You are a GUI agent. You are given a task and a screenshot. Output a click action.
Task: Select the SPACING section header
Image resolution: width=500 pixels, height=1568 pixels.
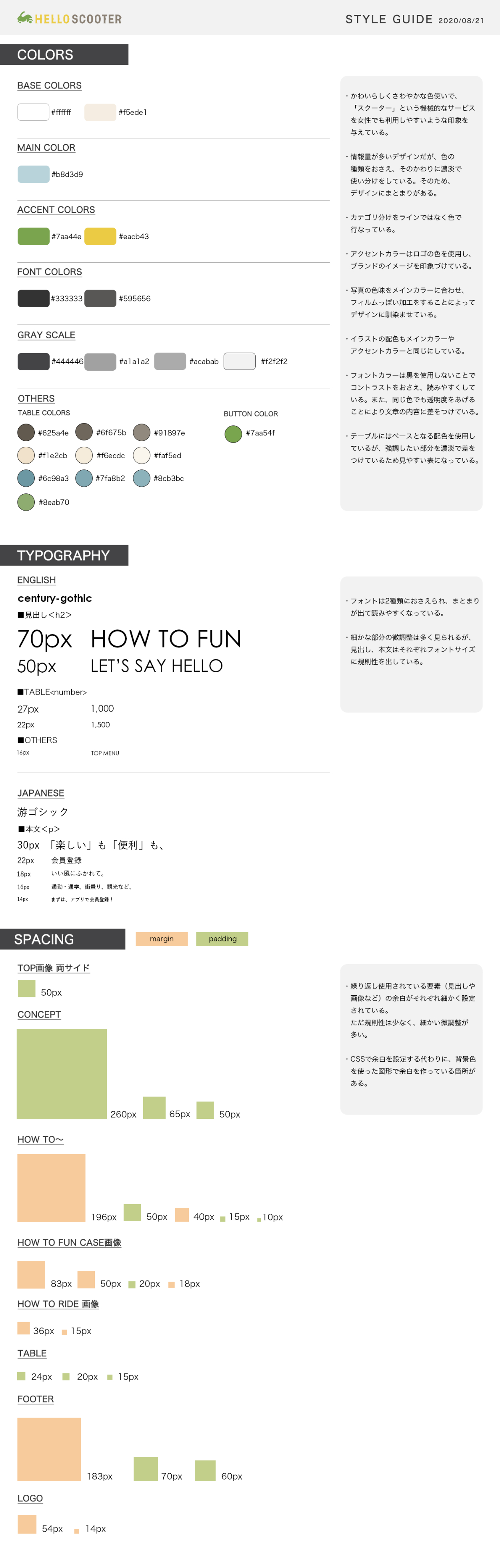[62, 939]
